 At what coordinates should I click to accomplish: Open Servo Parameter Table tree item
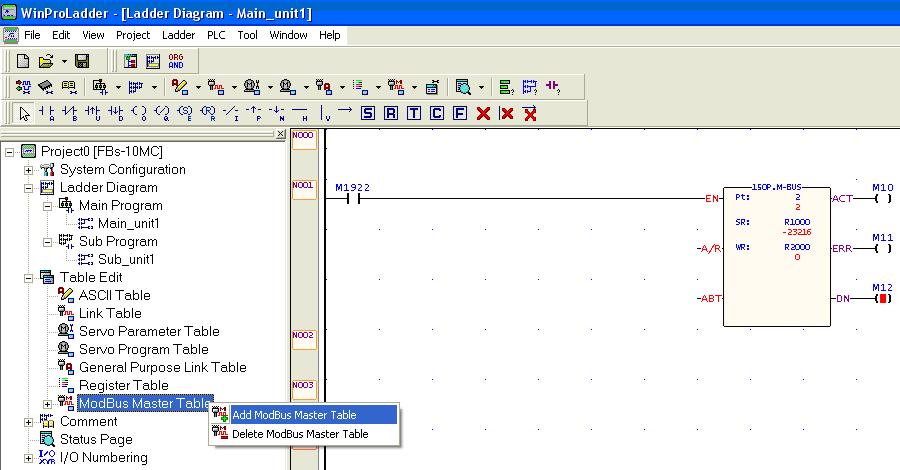(x=149, y=331)
